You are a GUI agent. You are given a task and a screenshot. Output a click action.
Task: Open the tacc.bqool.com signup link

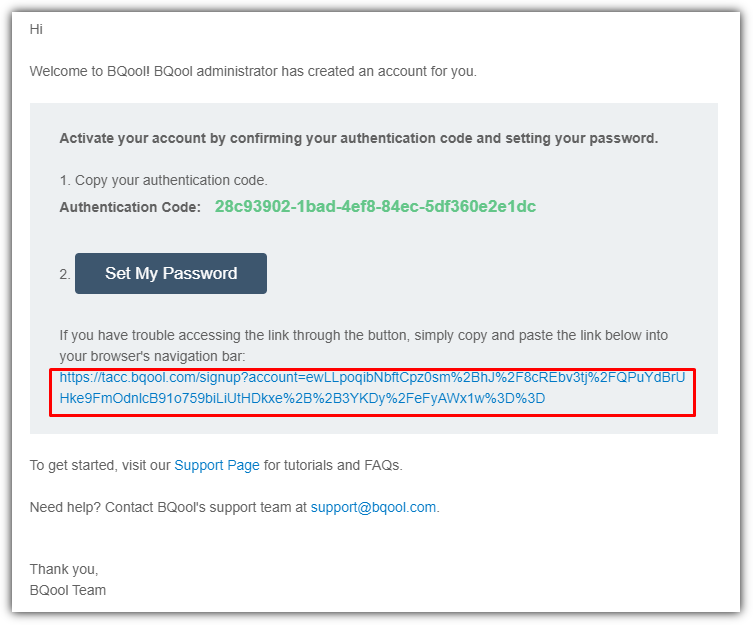(x=372, y=388)
